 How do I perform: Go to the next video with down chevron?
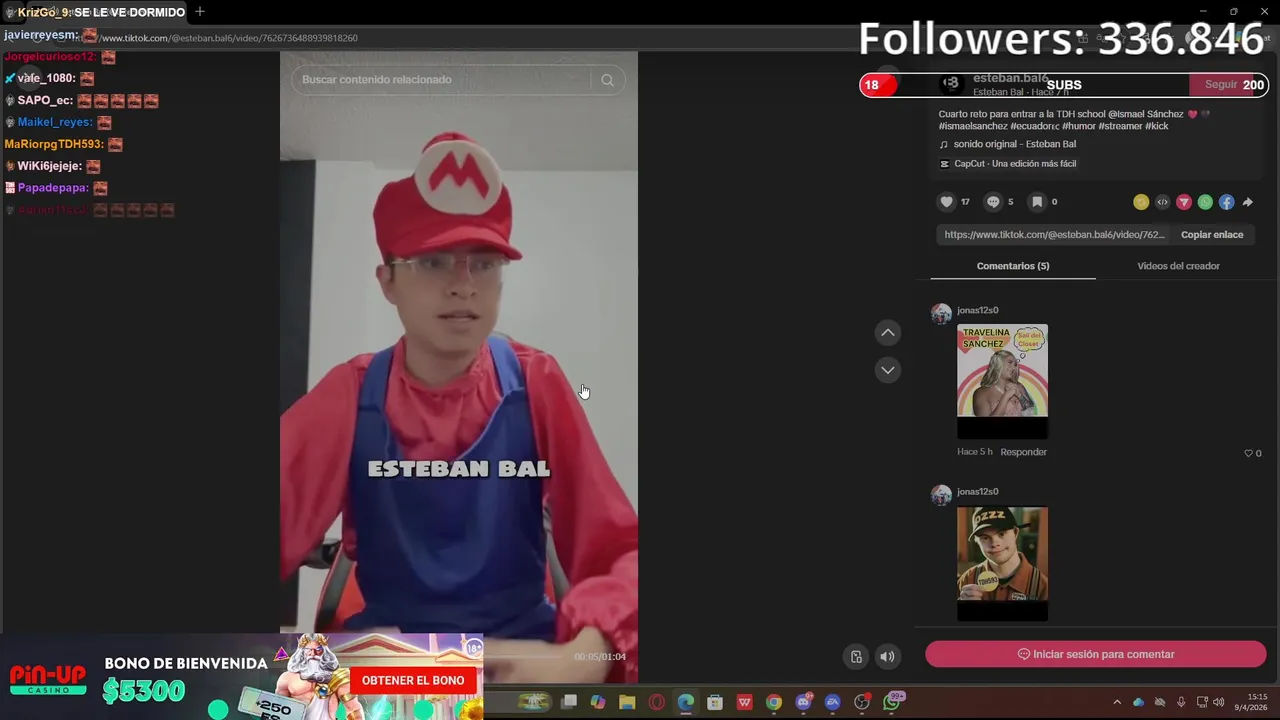coord(888,370)
